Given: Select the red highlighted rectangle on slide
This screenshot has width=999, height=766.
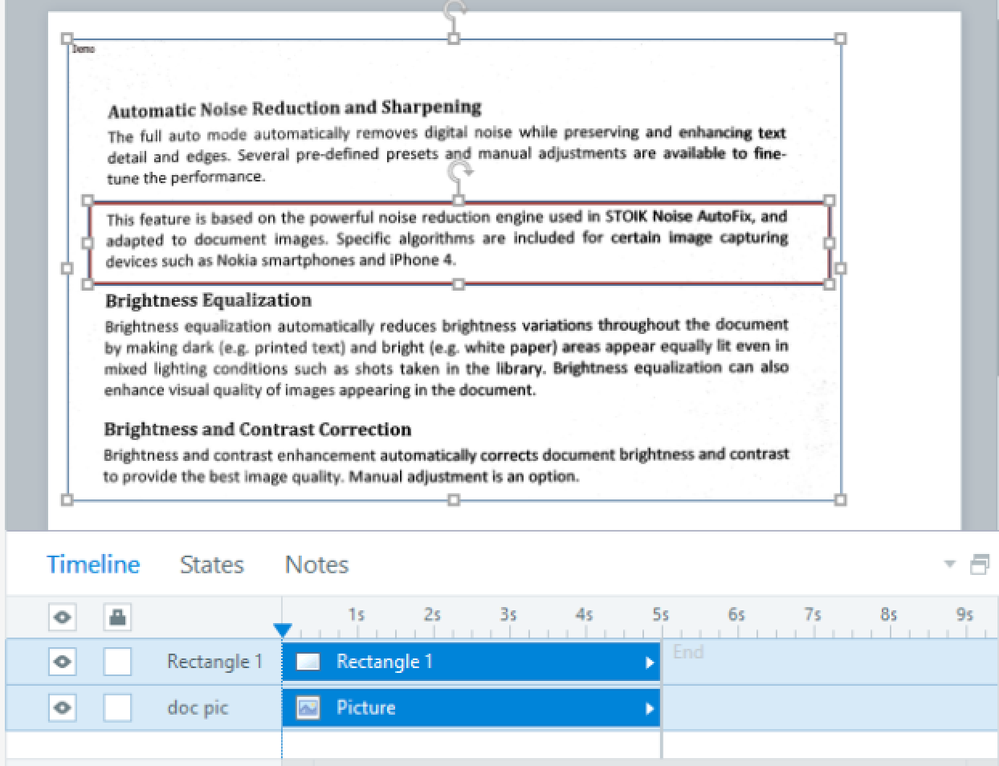Looking at the screenshot, I should point(459,242).
